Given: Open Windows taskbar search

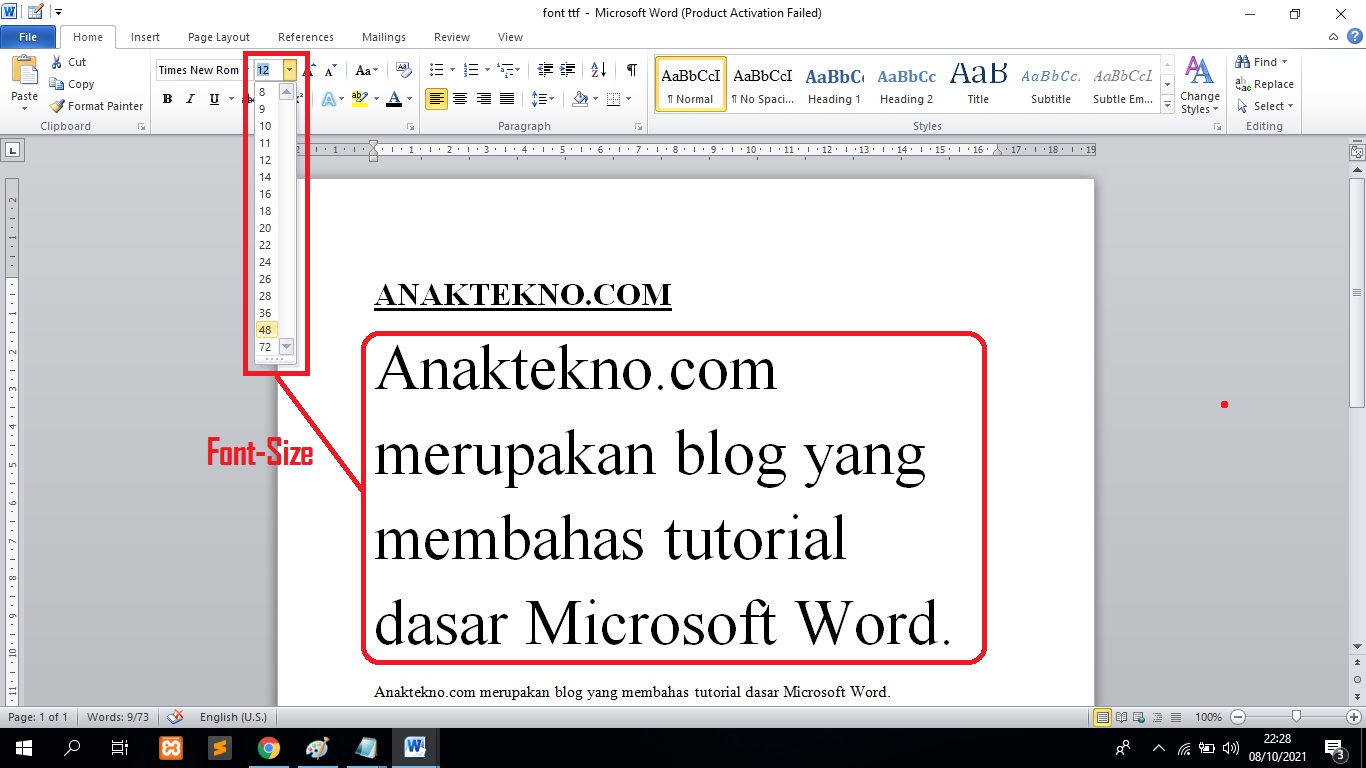Looking at the screenshot, I should 72,748.
